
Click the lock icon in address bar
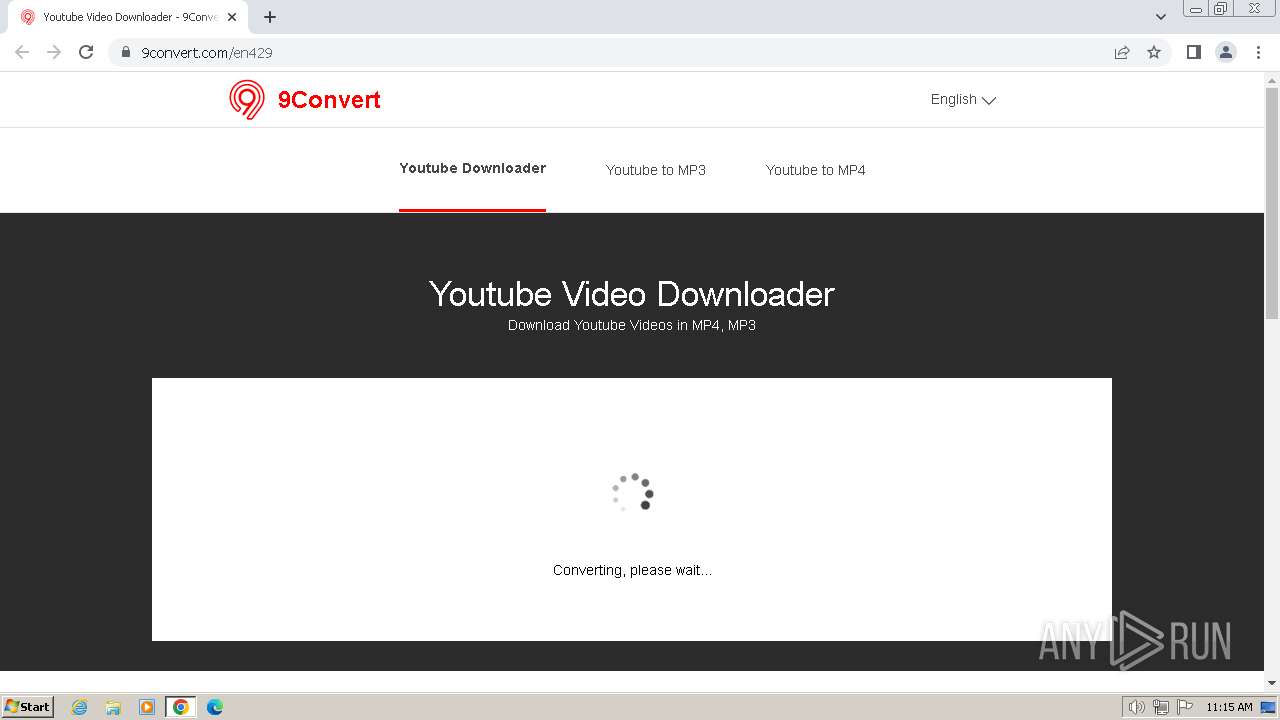pyautogui.click(x=126, y=52)
